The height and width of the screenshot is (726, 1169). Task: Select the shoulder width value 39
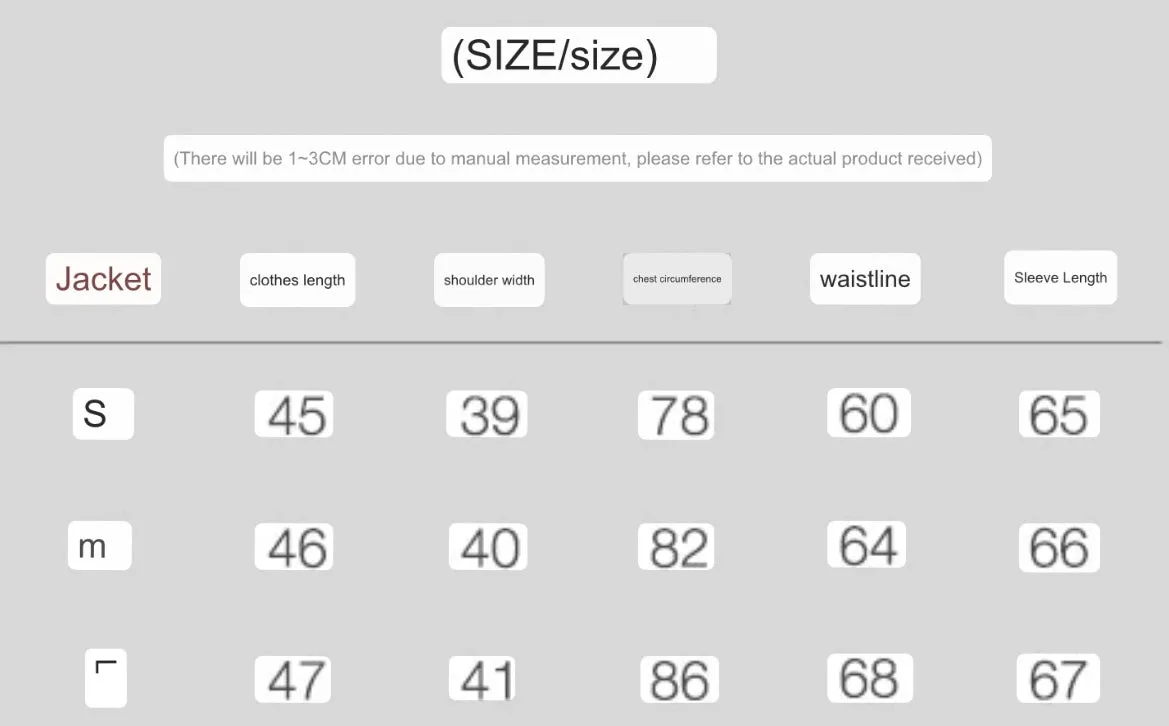click(487, 414)
